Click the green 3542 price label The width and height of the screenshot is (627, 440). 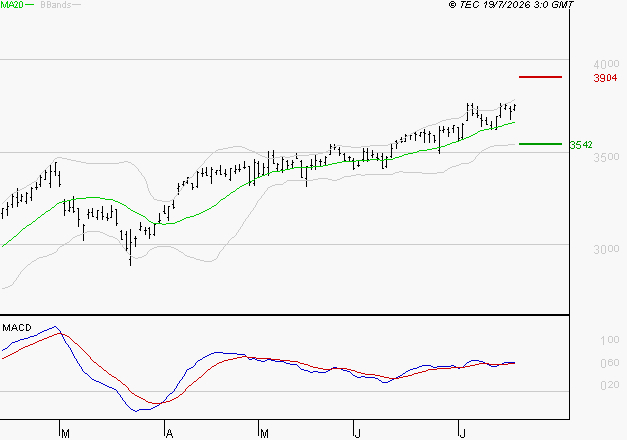pos(581,145)
